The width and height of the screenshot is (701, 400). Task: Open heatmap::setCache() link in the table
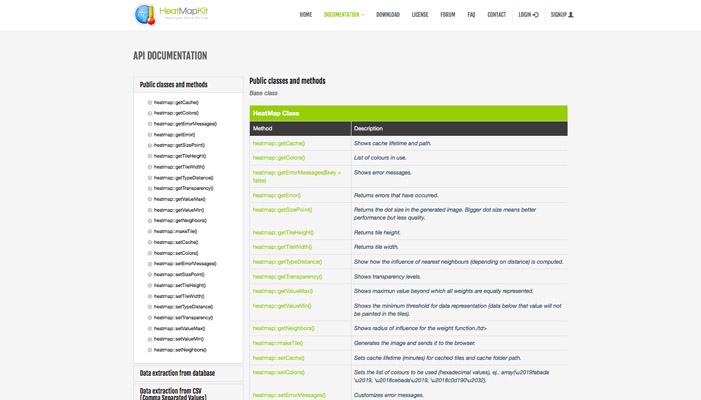point(279,358)
